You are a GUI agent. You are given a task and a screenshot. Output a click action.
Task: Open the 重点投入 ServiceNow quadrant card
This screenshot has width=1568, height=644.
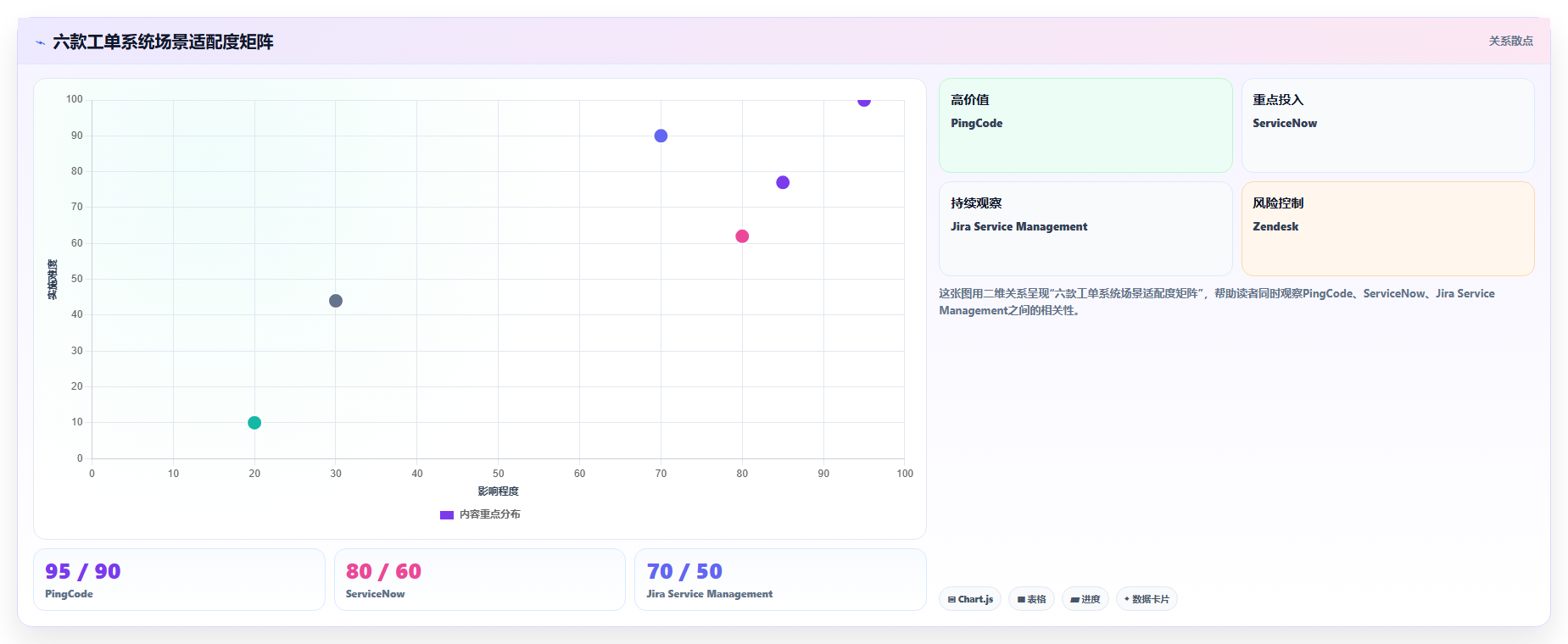(x=1388, y=125)
